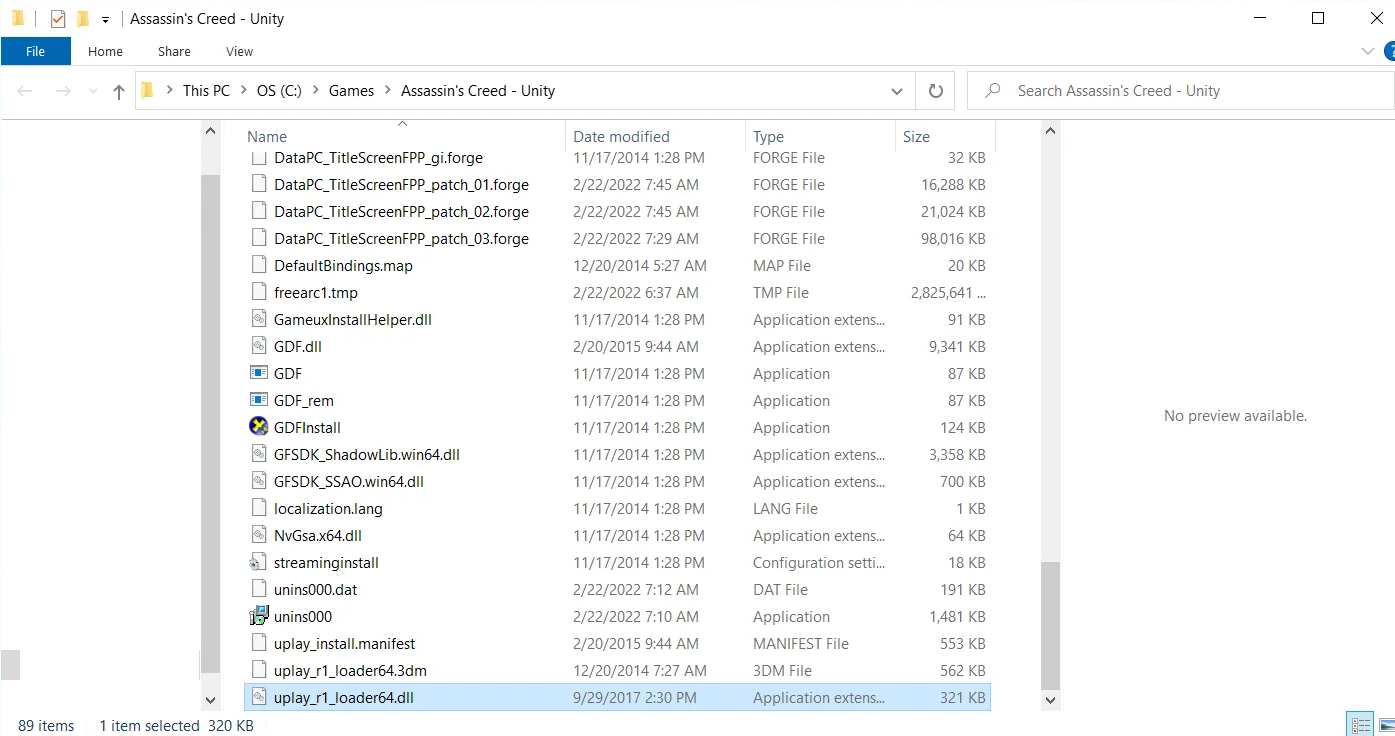Click the 2,825,641 size cell

948,293
